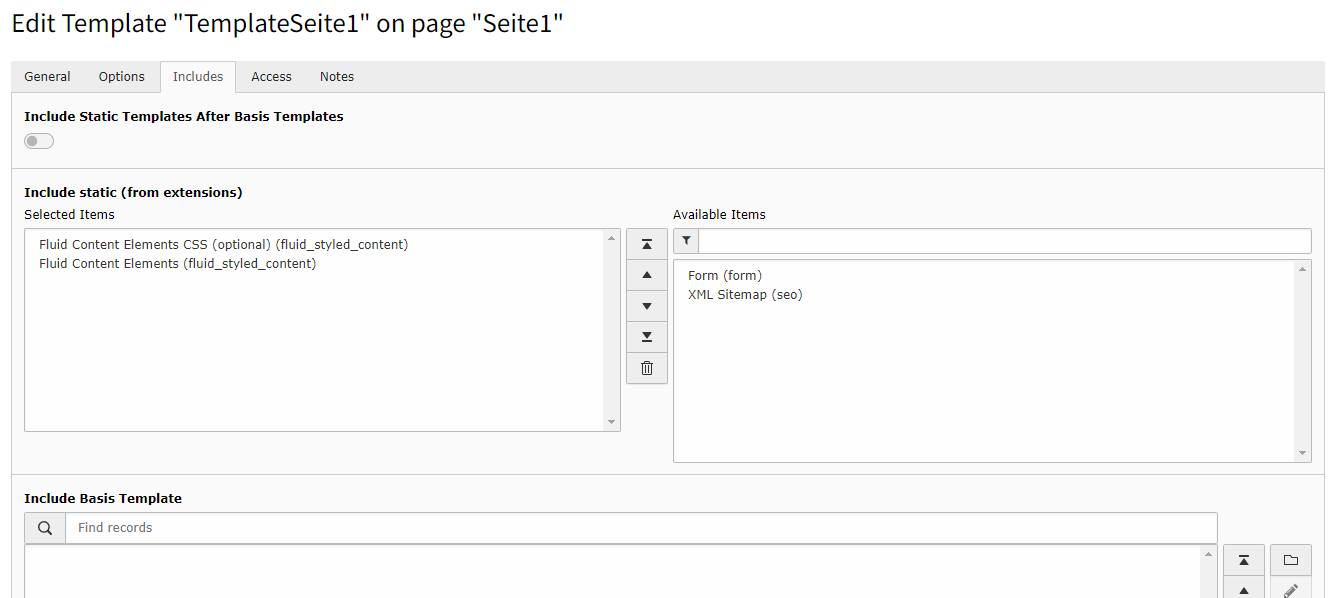Move selected static item up
Viewport: 1340px width, 598px height.
647,275
